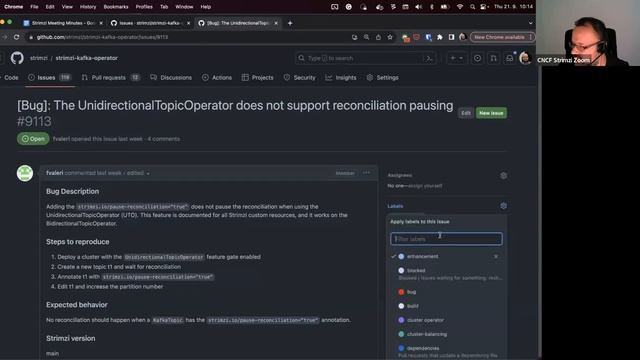Screen dimensions: 640x360
Task: Open Chrome zoom magnifier icon in address bar
Action: [367, 37]
